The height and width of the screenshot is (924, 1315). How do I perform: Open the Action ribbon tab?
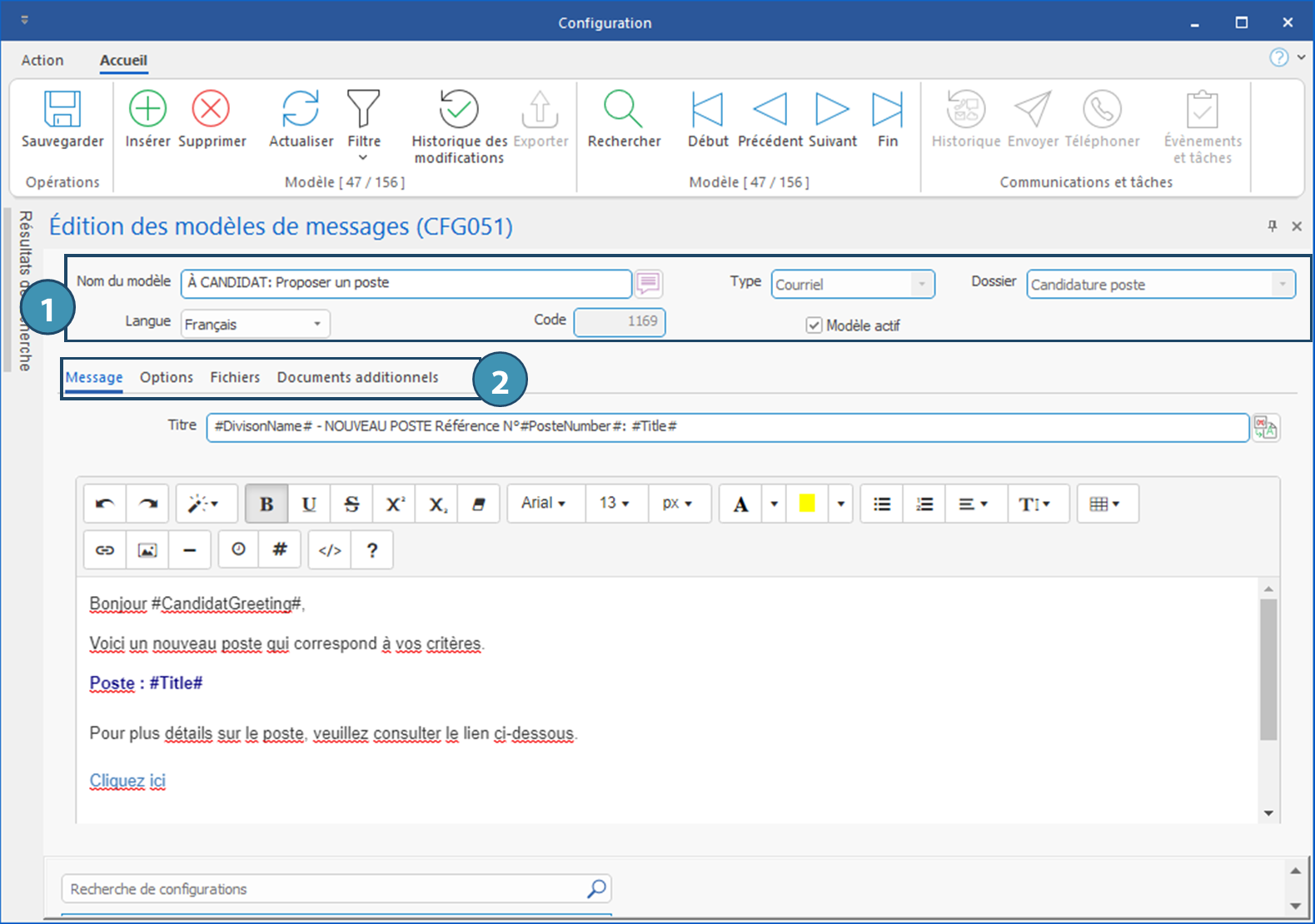coord(42,60)
